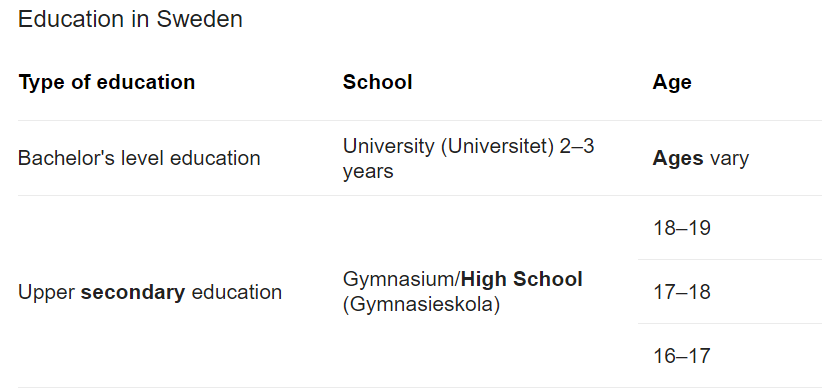This screenshot has width=822, height=391.
Task: Select the 'Type of education' column header
Action: pyautogui.click(x=107, y=82)
